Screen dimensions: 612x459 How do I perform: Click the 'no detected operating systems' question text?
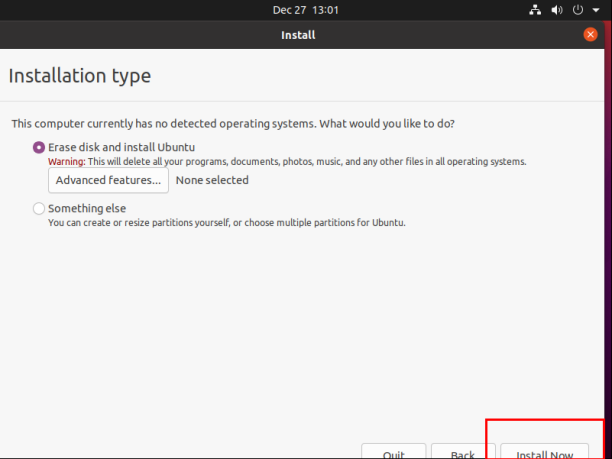pos(233,124)
